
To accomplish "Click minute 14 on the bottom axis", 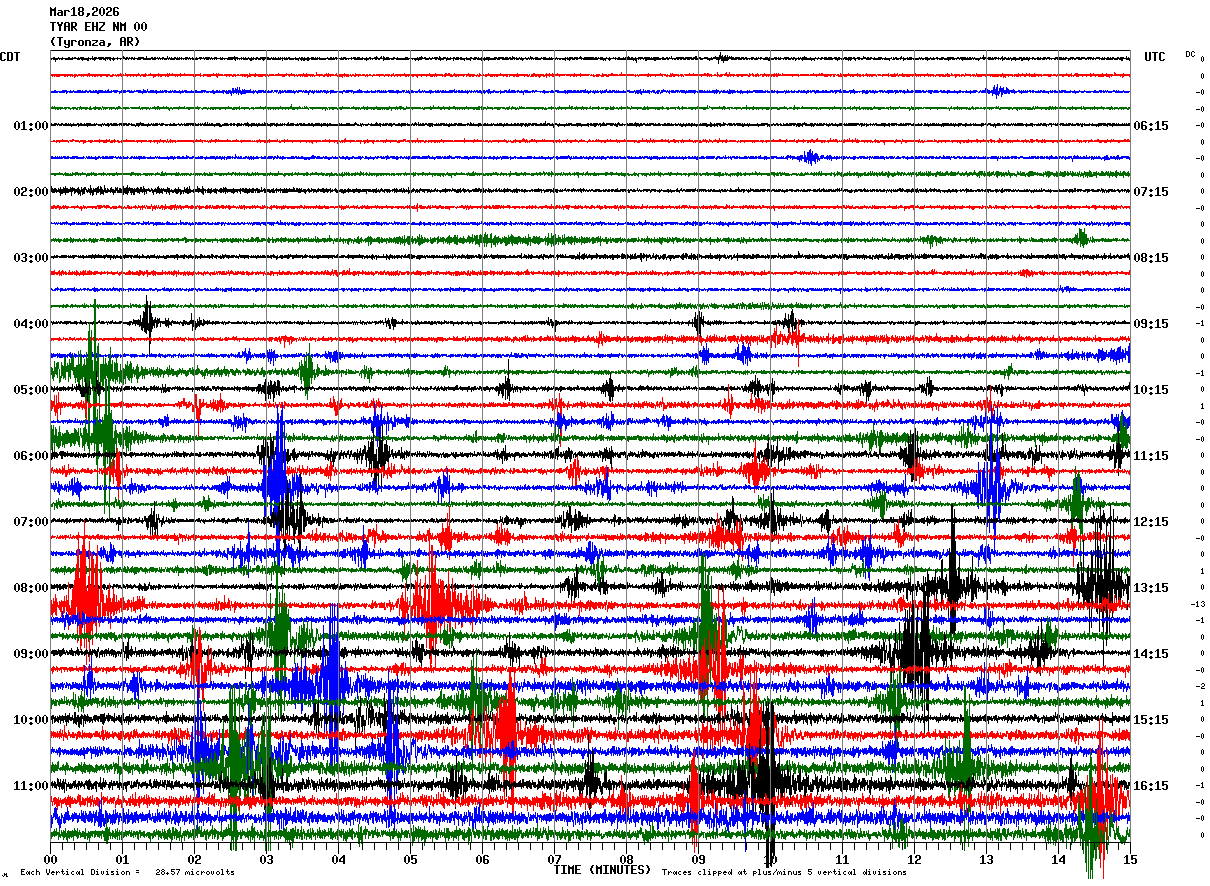I will [x=1059, y=859].
